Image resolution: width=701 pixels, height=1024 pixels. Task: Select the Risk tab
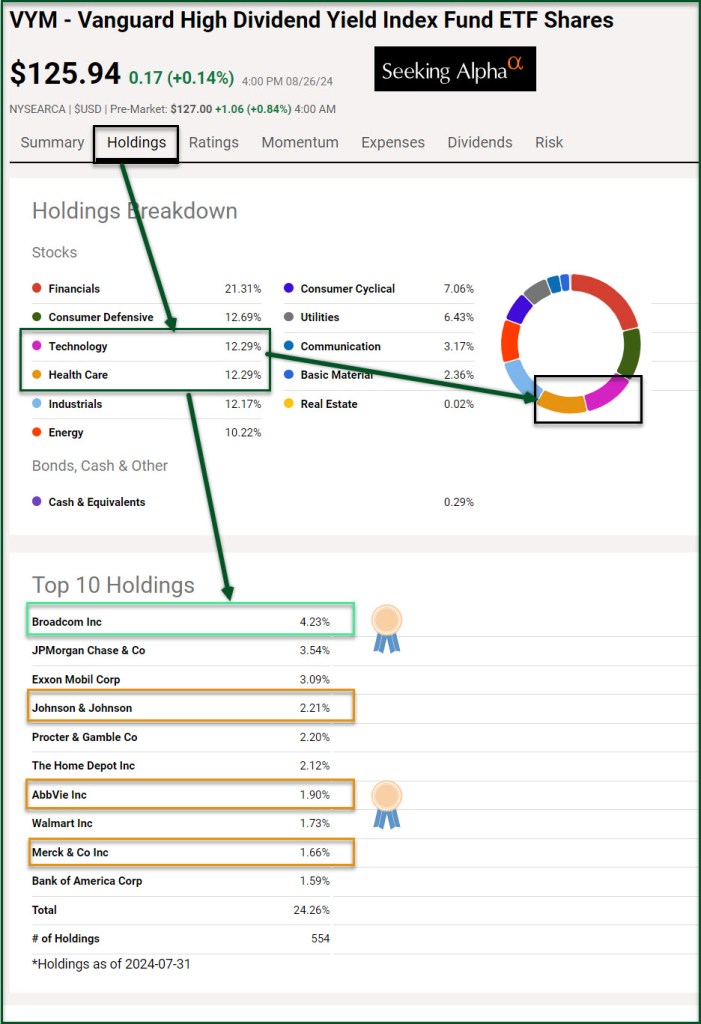coord(549,142)
